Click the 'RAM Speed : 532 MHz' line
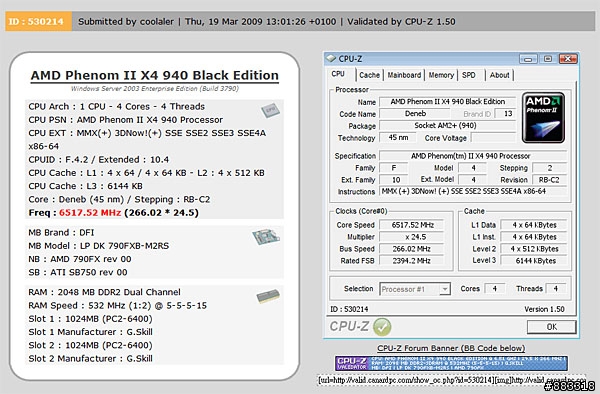Screen dimensions: 600x394 pyautogui.click(x=117, y=305)
